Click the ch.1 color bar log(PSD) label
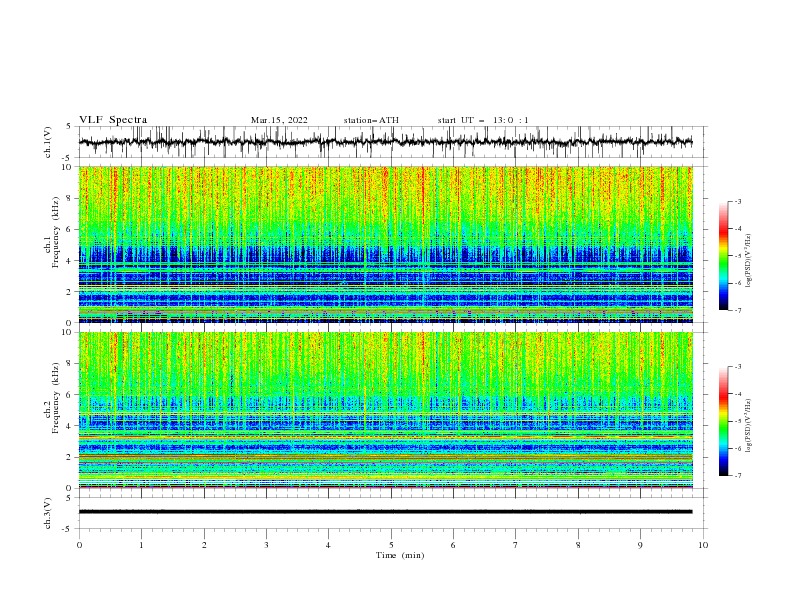 pos(749,261)
